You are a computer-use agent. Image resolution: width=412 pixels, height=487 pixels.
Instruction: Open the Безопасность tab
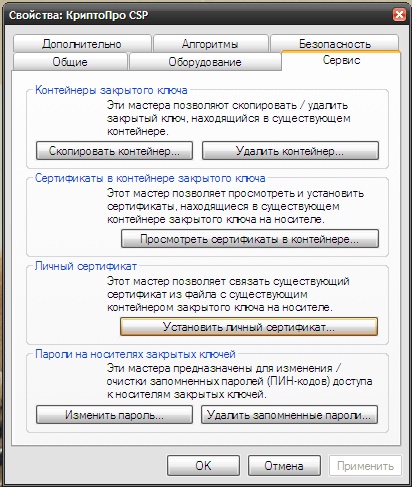pos(335,43)
